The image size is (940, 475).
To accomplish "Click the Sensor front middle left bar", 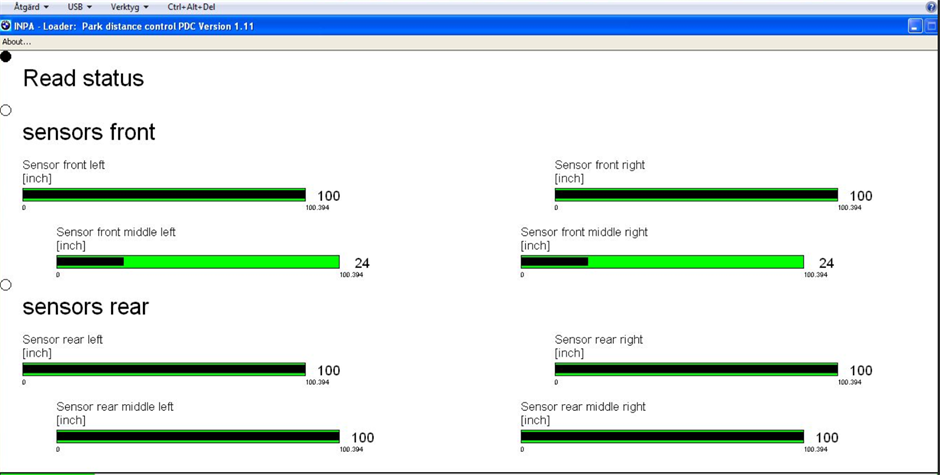I will tap(198, 262).
